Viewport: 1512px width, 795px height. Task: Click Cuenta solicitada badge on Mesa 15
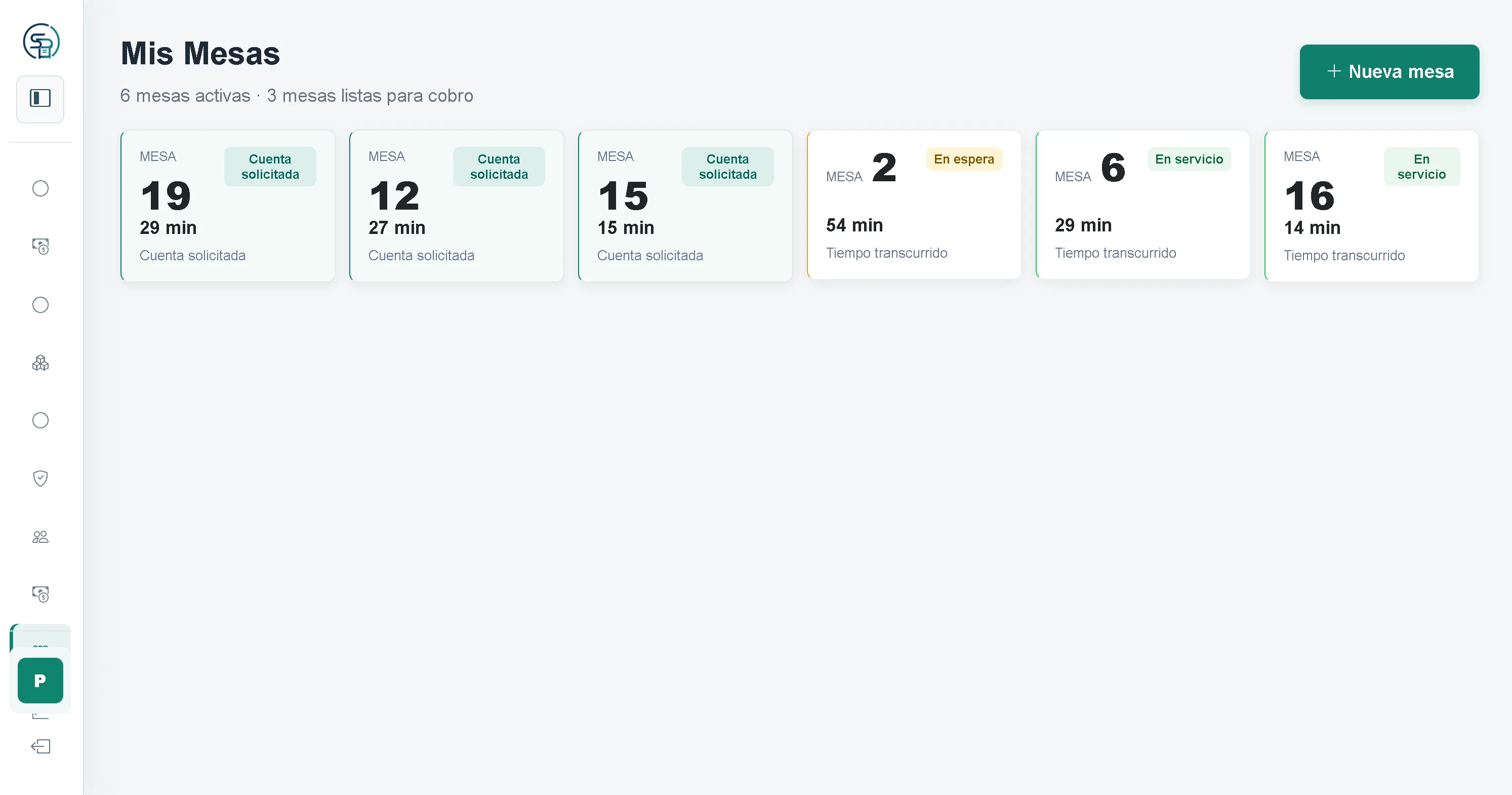728,167
